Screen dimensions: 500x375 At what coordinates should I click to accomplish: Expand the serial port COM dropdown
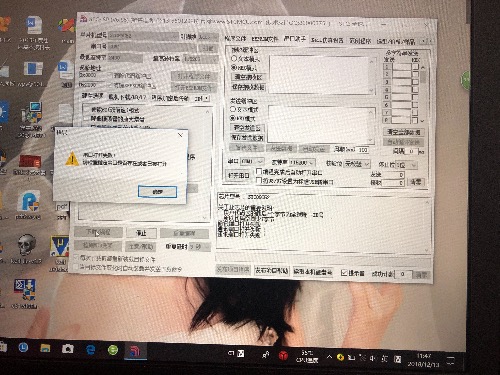coord(252,161)
